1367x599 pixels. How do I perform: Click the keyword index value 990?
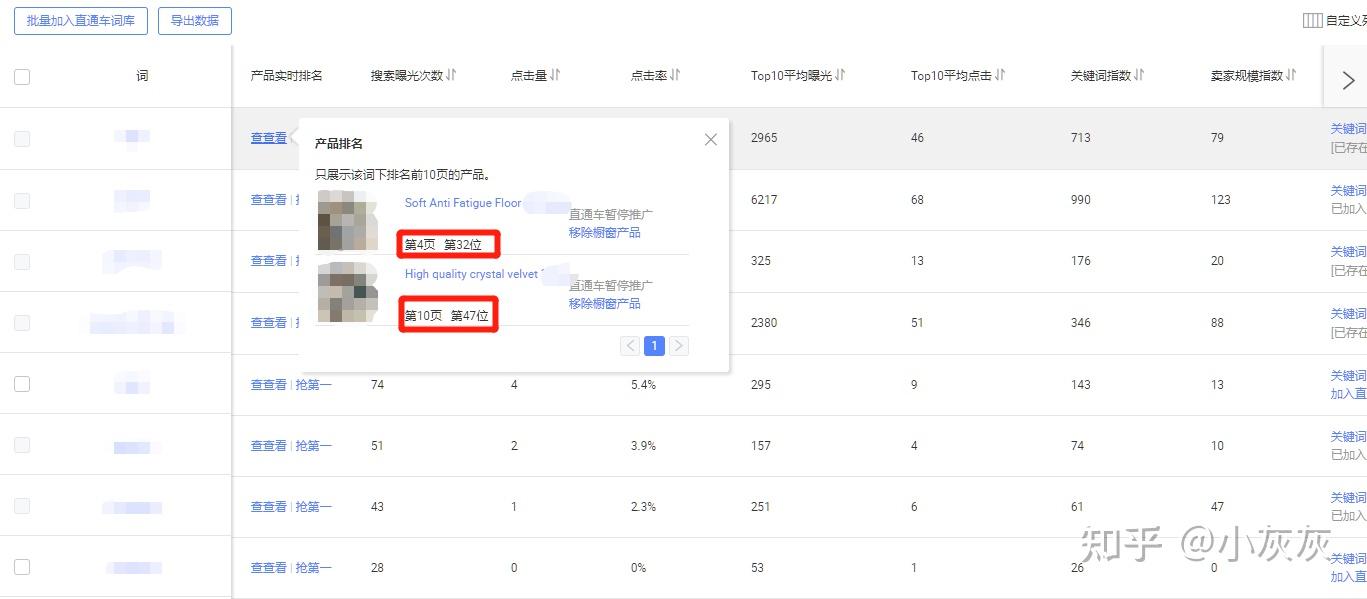click(1081, 200)
